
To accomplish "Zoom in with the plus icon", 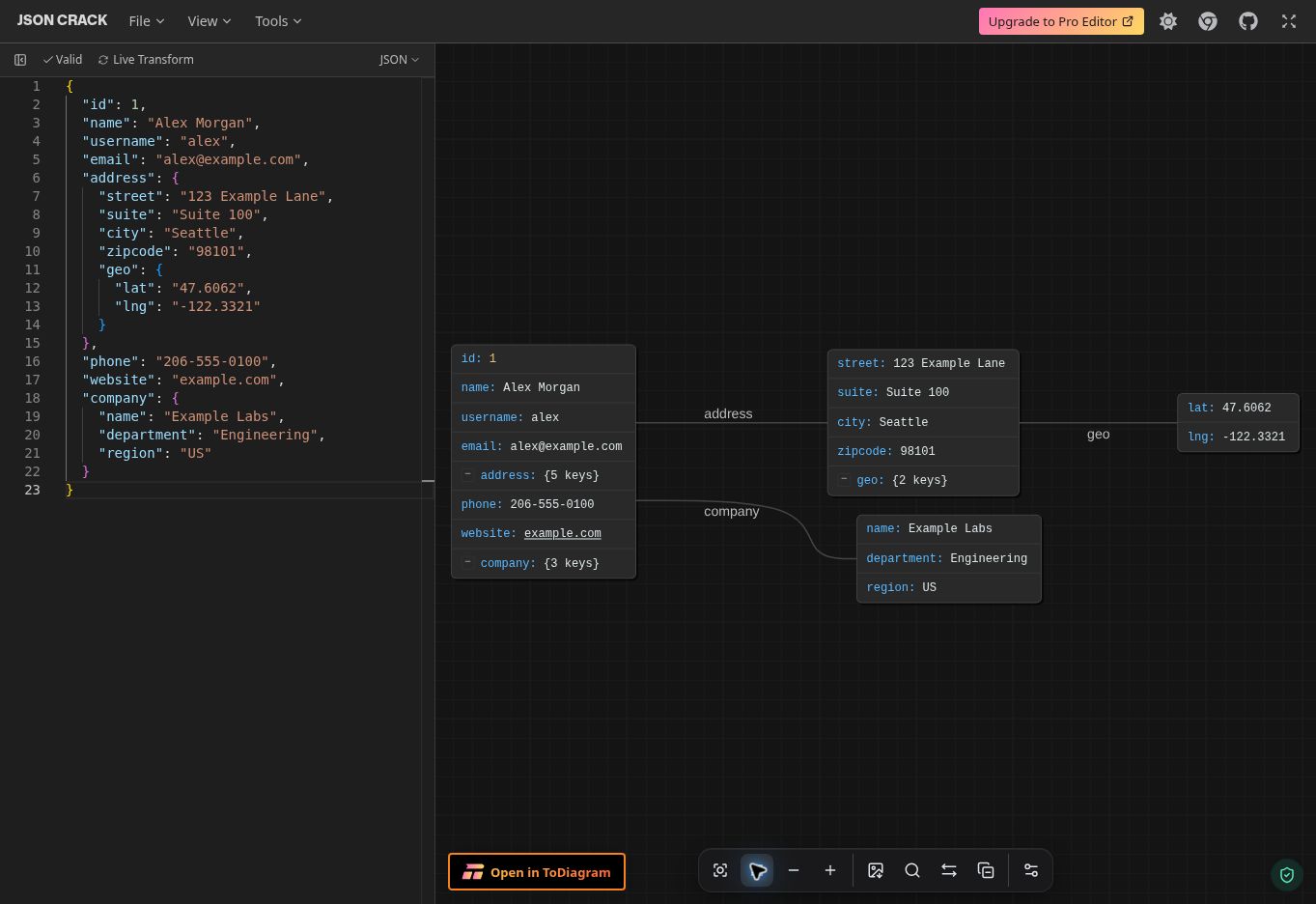I will [x=830, y=870].
